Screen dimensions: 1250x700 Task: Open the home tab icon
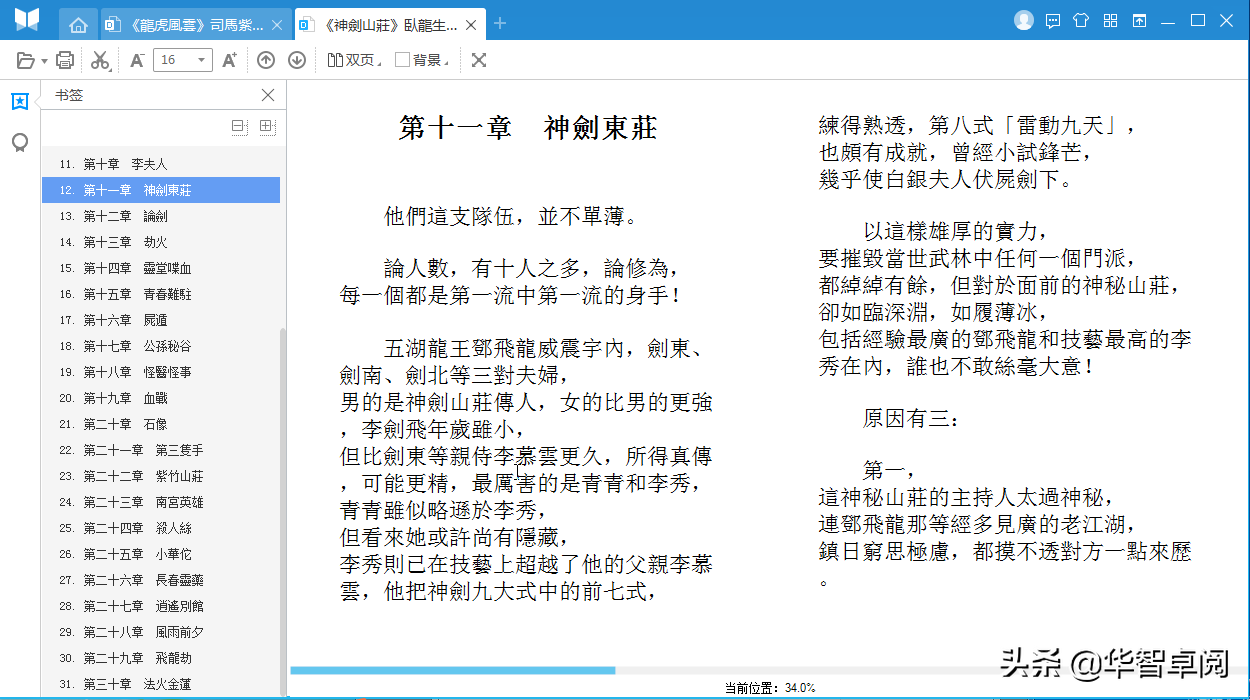(x=79, y=25)
